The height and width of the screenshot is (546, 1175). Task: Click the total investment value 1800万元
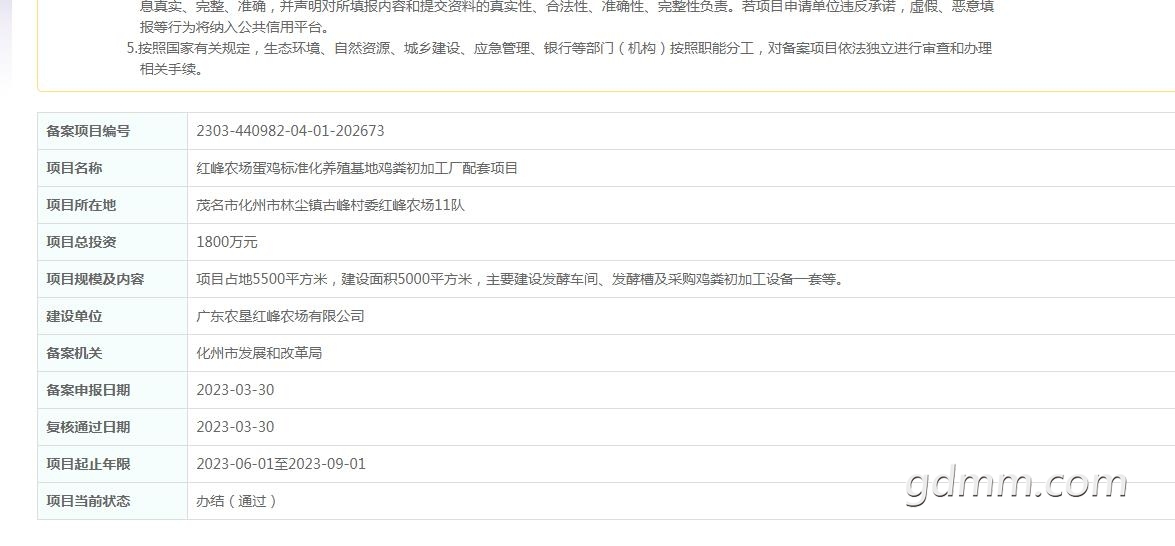(x=227, y=242)
